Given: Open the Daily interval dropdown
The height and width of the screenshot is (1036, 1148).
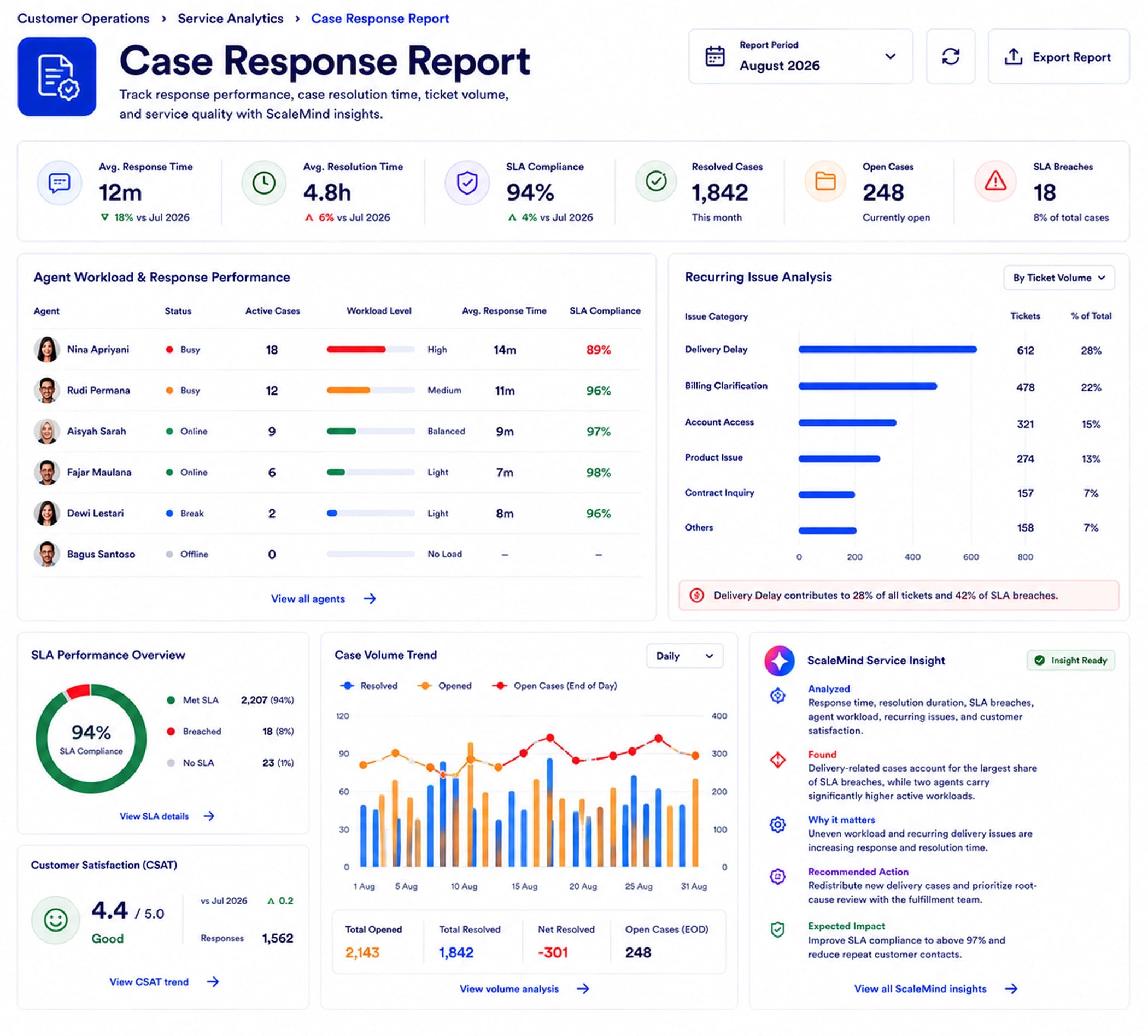Looking at the screenshot, I should point(685,656).
